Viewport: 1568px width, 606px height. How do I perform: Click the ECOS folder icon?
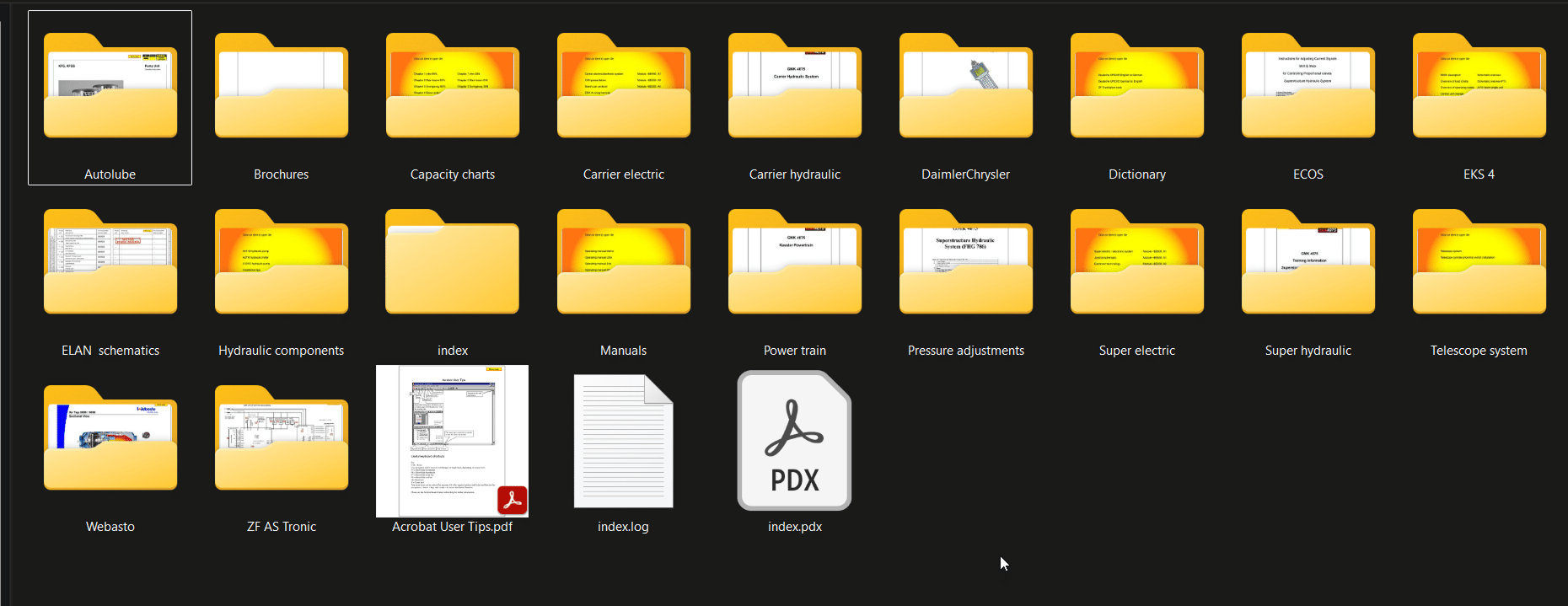coord(1308,85)
